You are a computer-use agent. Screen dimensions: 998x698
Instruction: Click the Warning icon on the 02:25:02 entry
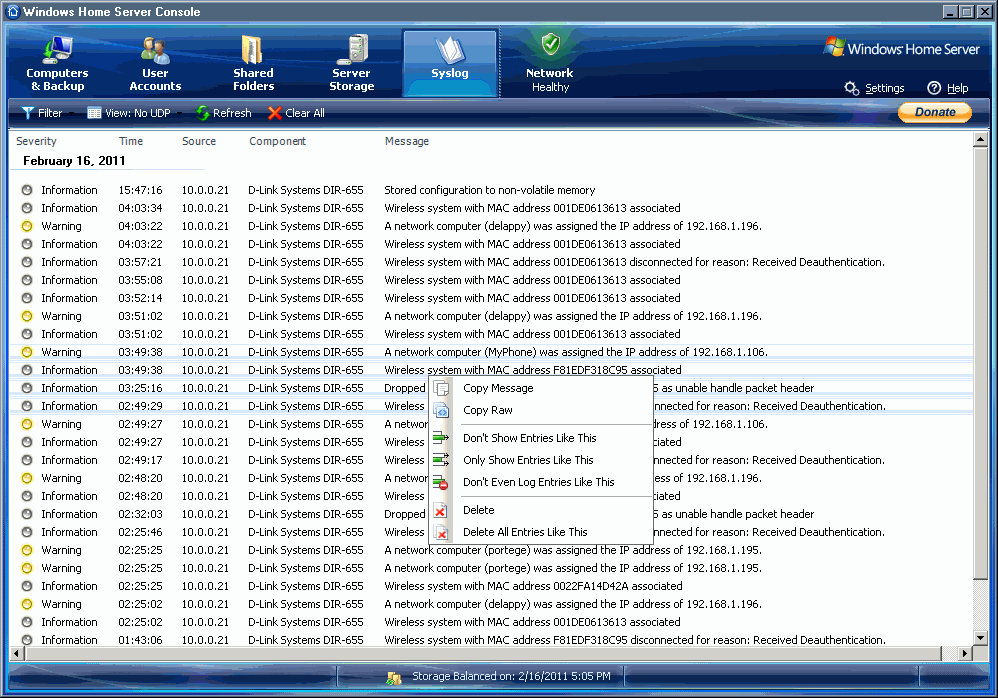[x=27, y=604]
